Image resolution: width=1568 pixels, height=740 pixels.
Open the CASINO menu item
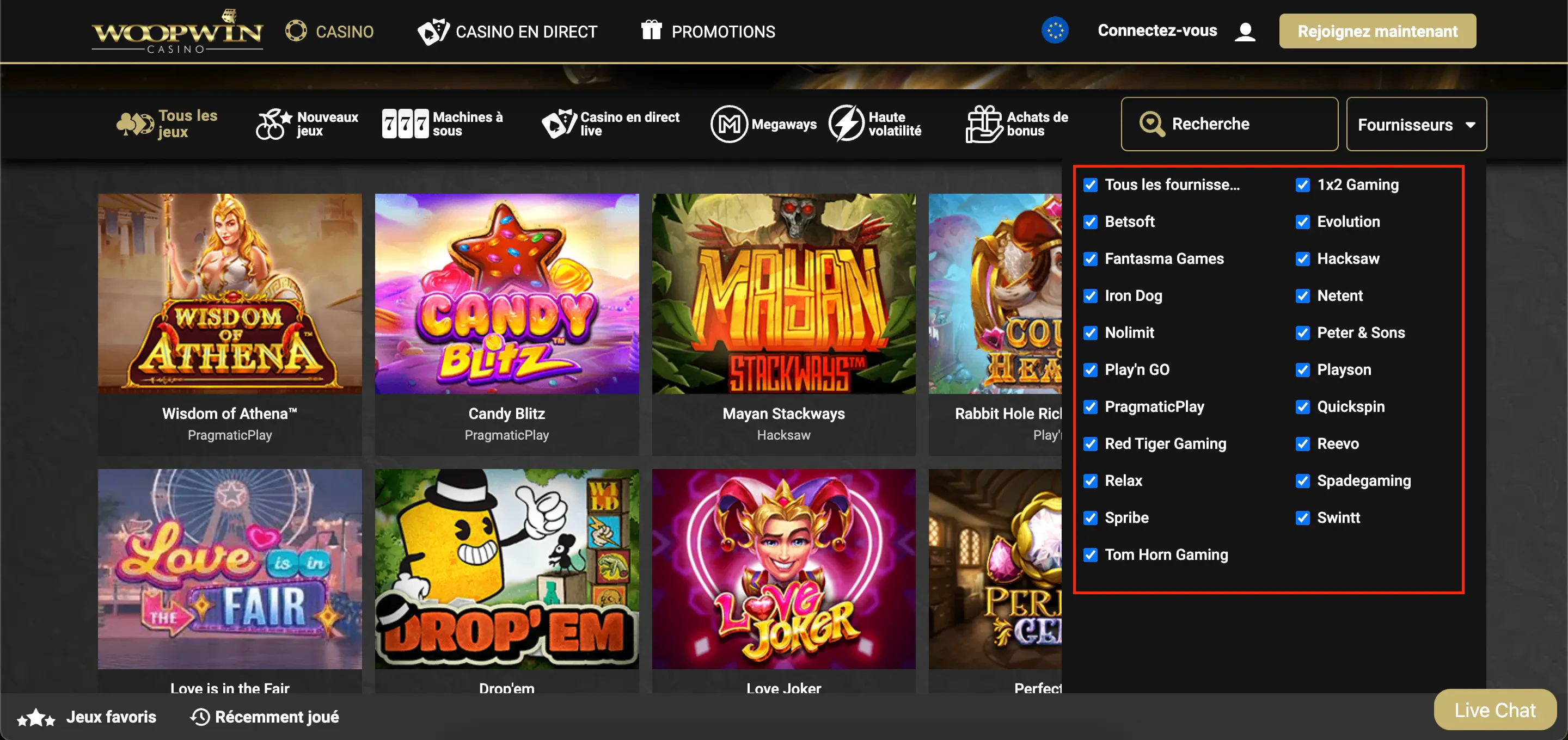[329, 32]
